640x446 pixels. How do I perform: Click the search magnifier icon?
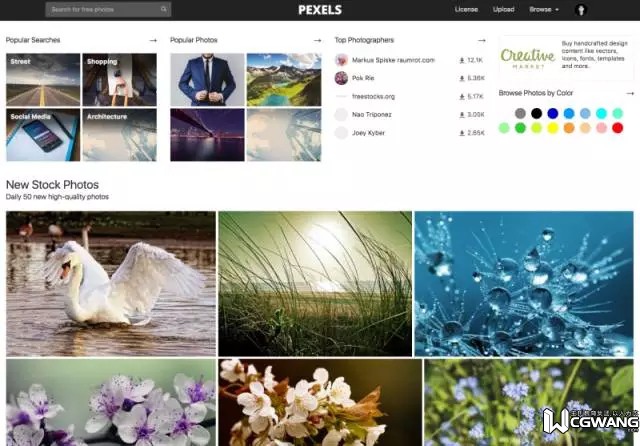(164, 9)
